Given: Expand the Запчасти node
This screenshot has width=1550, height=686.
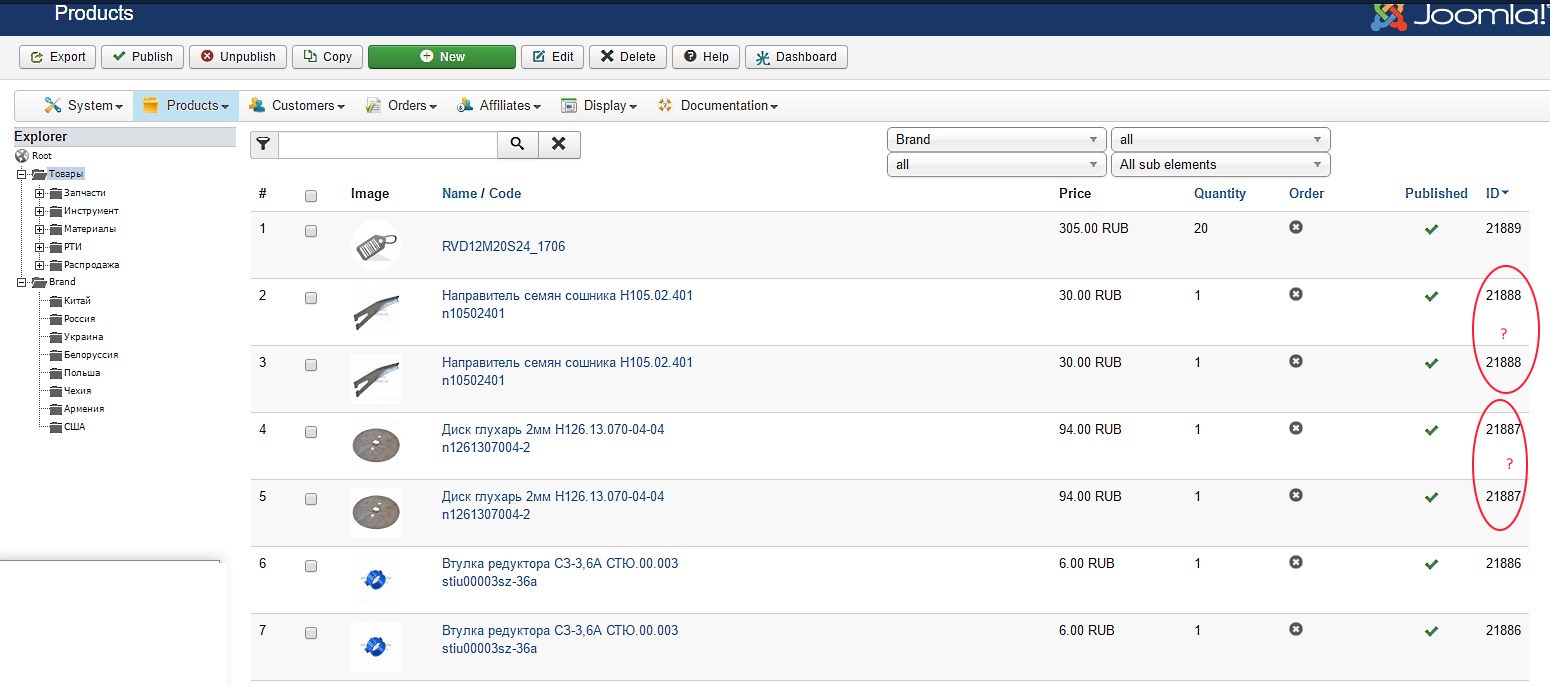Looking at the screenshot, I should (x=40, y=193).
